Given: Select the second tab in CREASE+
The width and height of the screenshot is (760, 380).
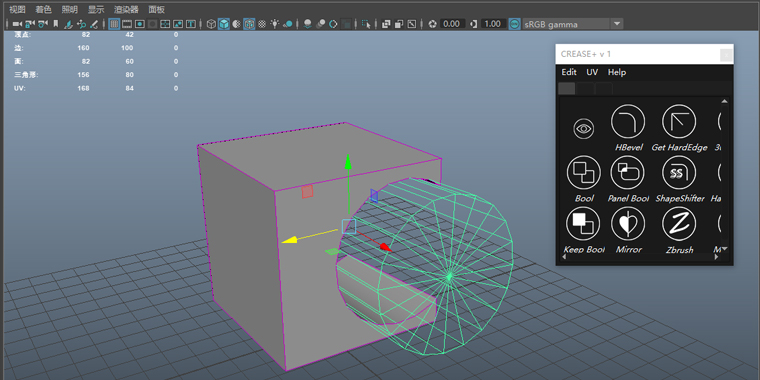Looking at the screenshot, I should pos(585,88).
